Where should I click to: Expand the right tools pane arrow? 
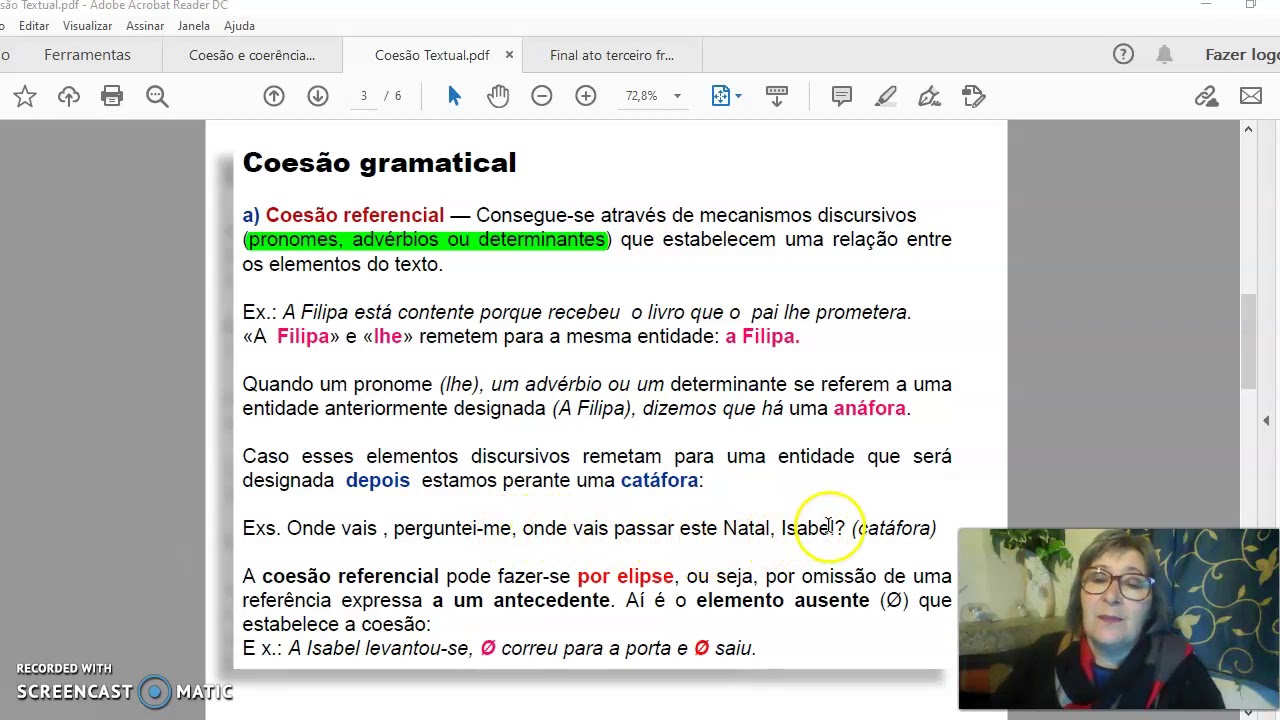tap(1266, 421)
